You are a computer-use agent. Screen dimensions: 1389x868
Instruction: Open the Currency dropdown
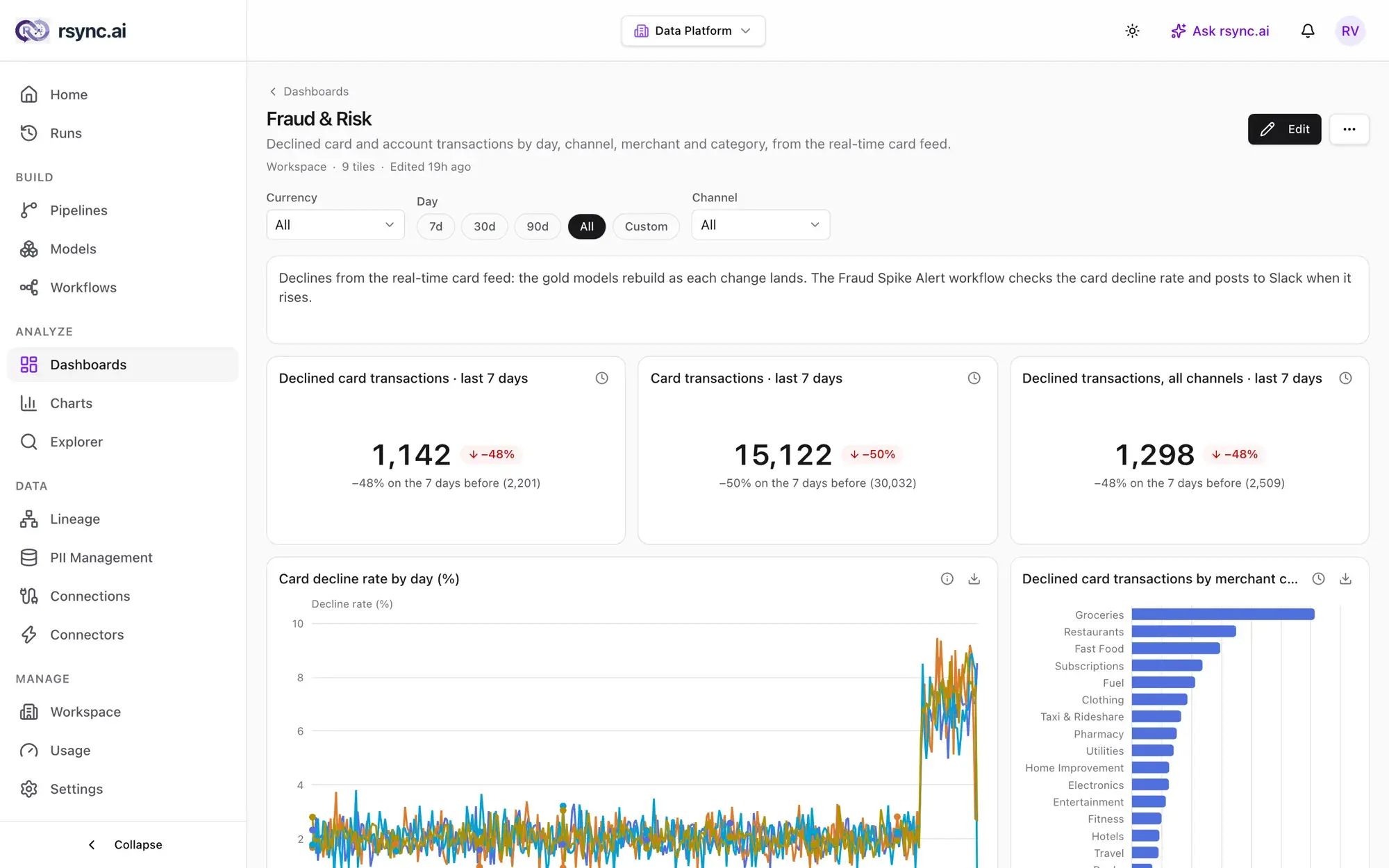click(x=335, y=225)
